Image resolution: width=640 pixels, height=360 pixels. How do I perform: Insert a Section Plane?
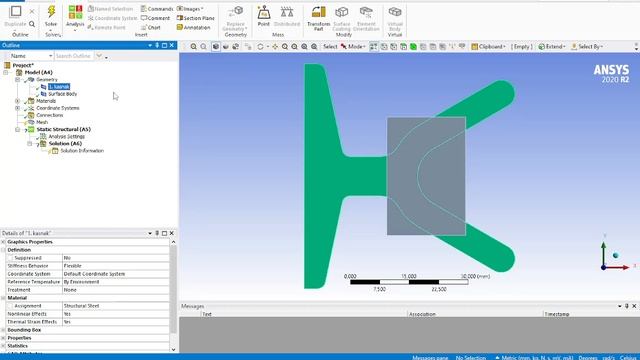tap(196, 18)
